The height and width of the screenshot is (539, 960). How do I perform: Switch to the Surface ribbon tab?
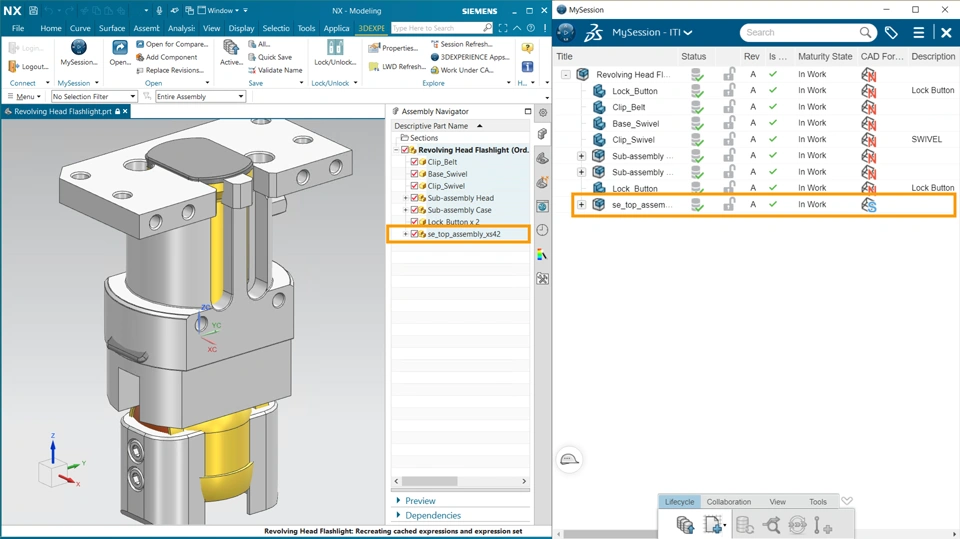point(112,28)
